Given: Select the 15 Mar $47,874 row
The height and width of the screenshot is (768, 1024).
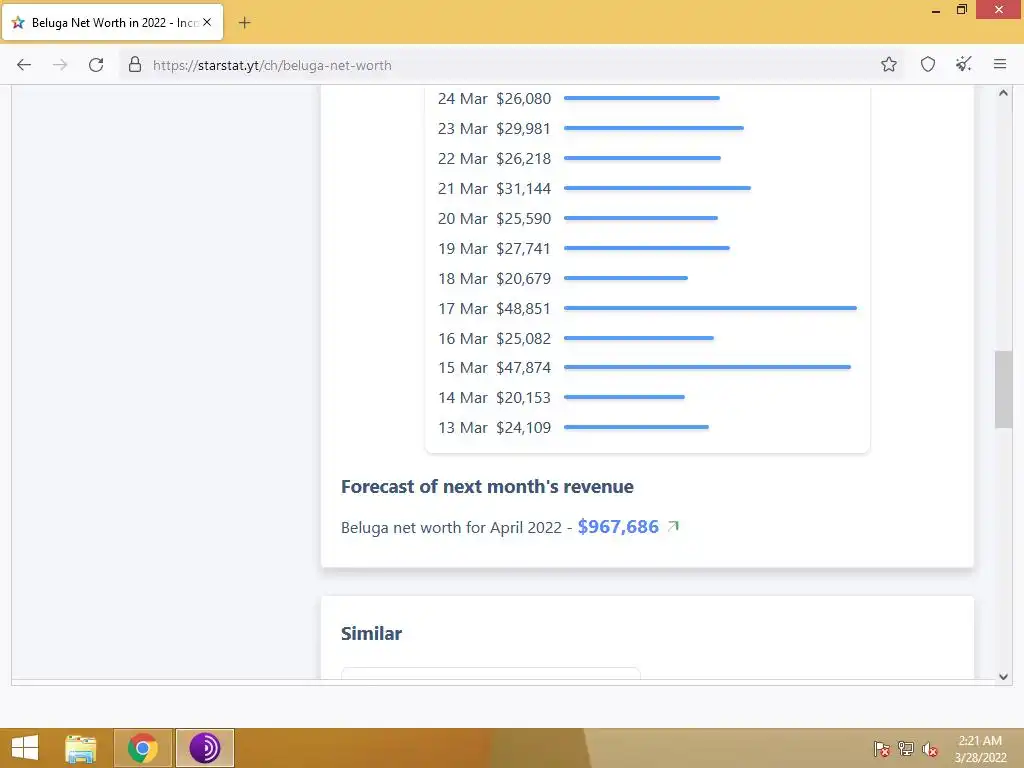Looking at the screenshot, I should pos(647,368).
